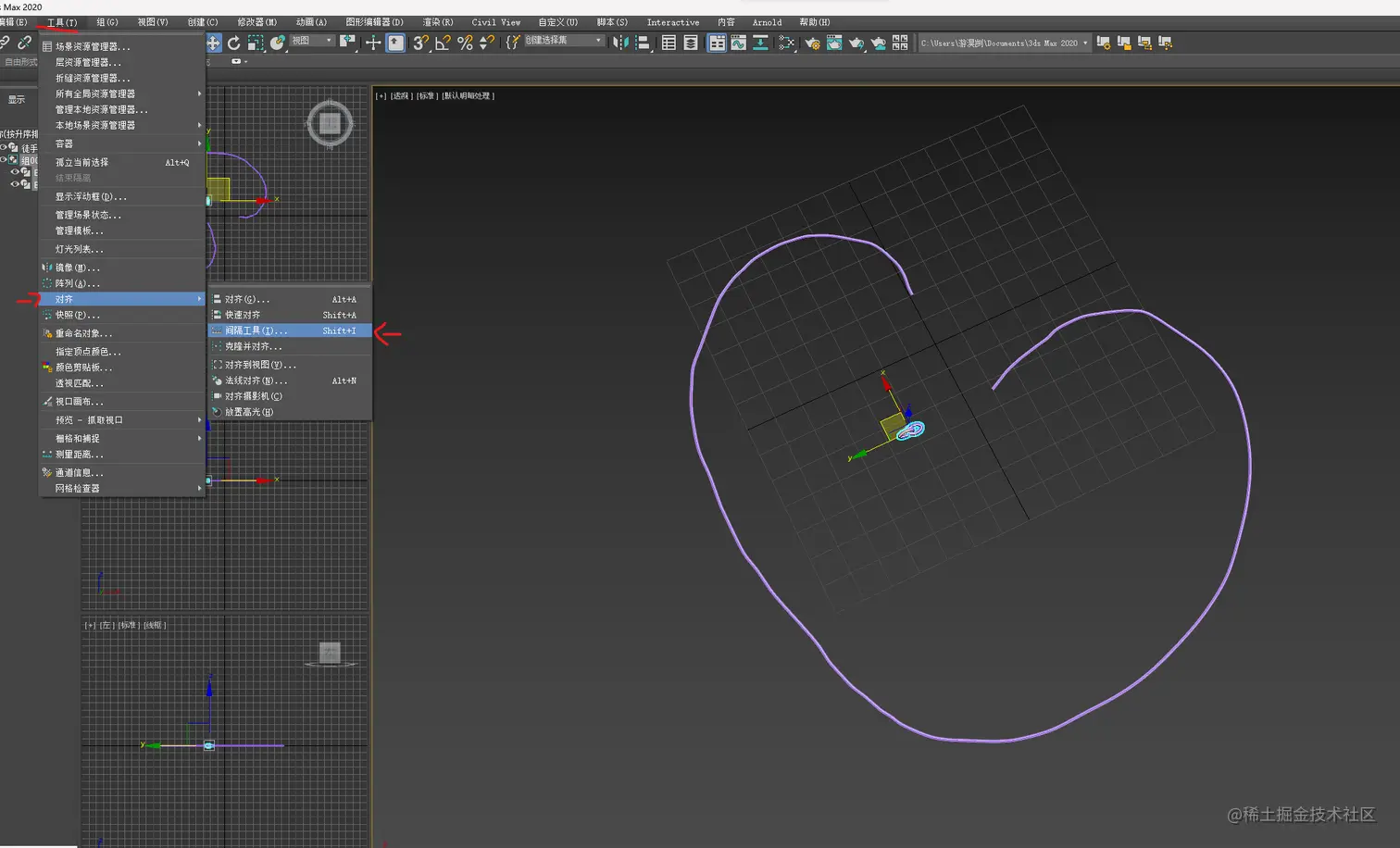Click Select and Manipulate crosshair icon
This screenshot has height=848, width=1400.
(373, 43)
